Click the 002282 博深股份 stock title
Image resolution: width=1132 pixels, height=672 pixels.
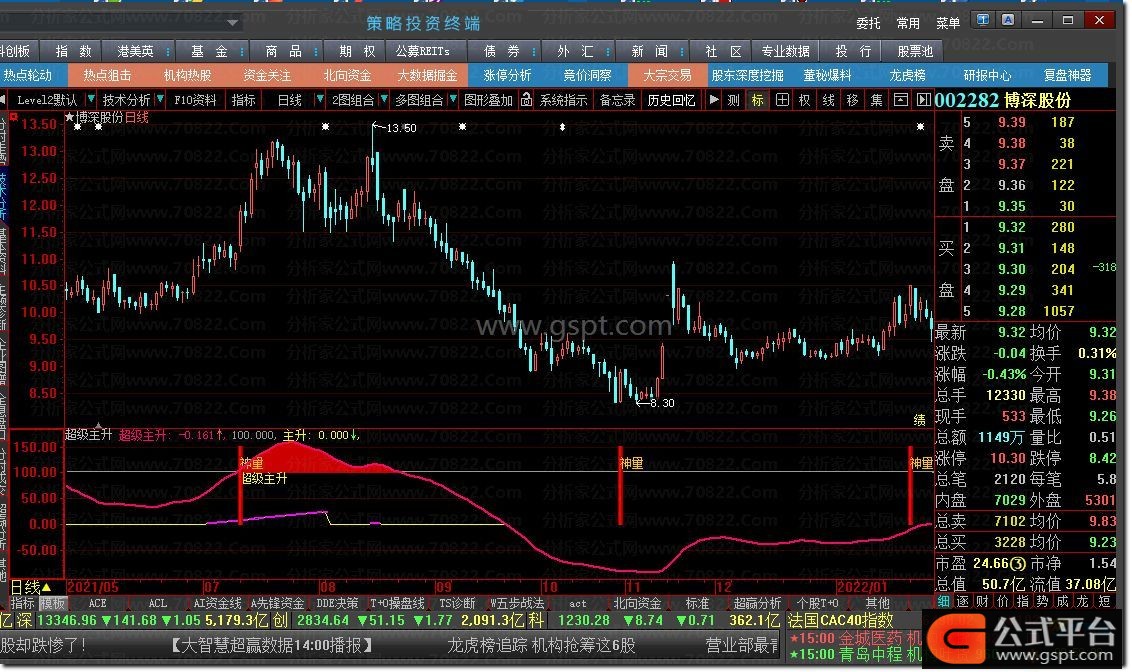pos(1003,100)
